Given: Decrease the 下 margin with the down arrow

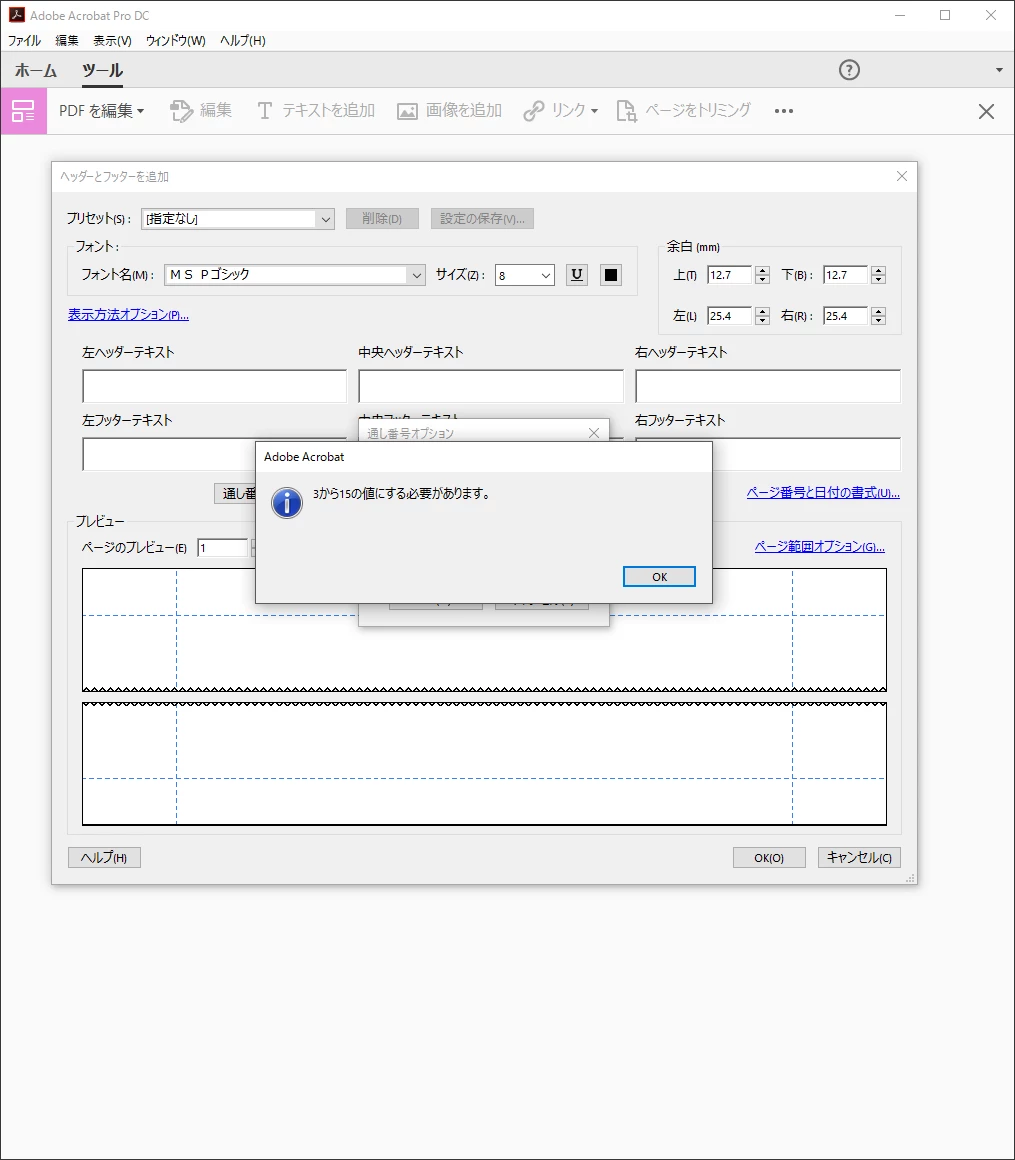Looking at the screenshot, I should pyautogui.click(x=878, y=280).
